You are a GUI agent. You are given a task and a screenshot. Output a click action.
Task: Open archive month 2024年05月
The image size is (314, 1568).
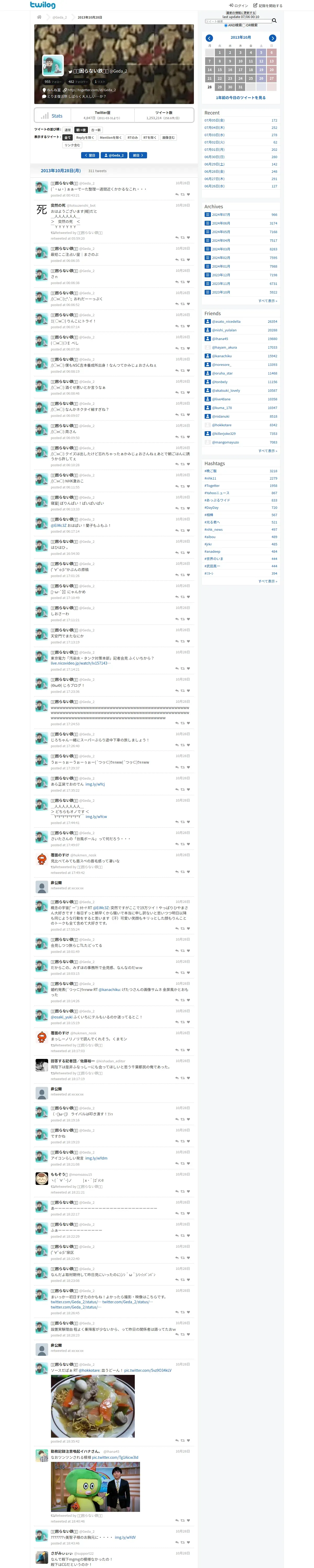(221, 232)
